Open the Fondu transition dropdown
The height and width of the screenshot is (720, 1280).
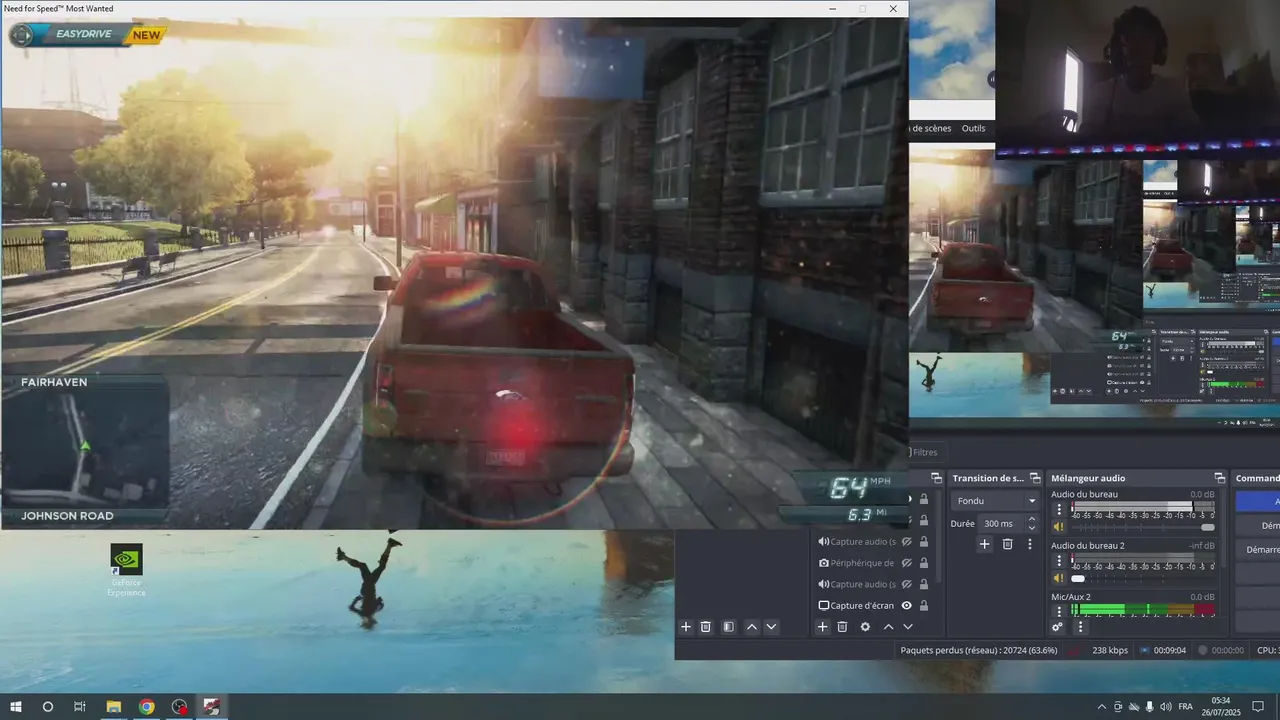[996, 500]
